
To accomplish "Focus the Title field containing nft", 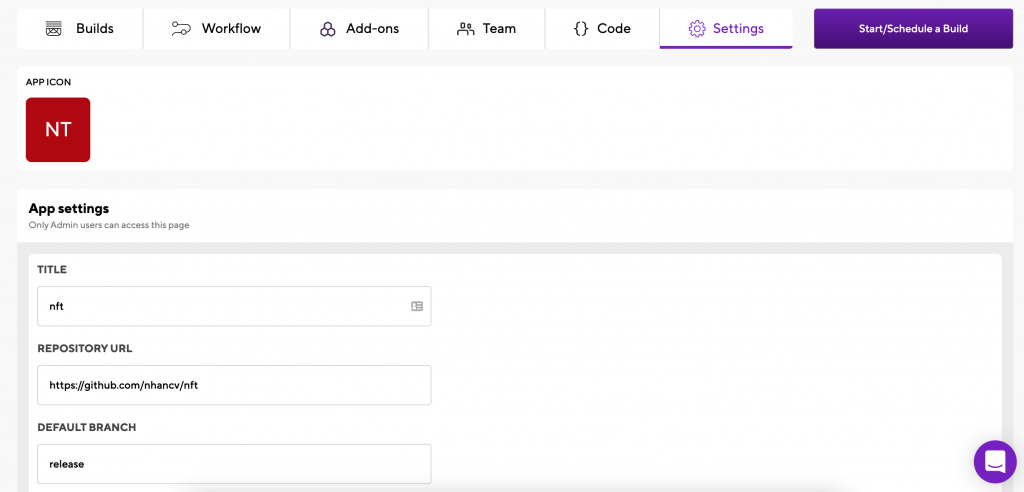I will 234,306.
